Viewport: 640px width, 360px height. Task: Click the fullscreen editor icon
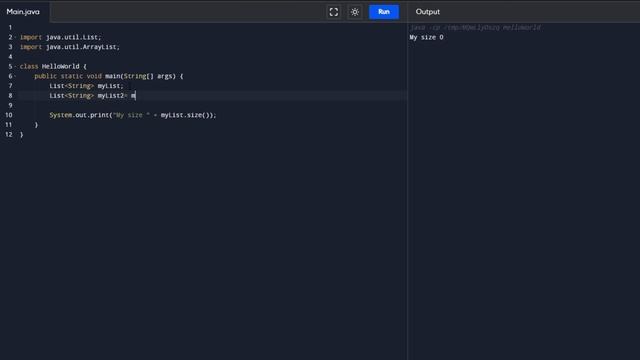(333, 12)
